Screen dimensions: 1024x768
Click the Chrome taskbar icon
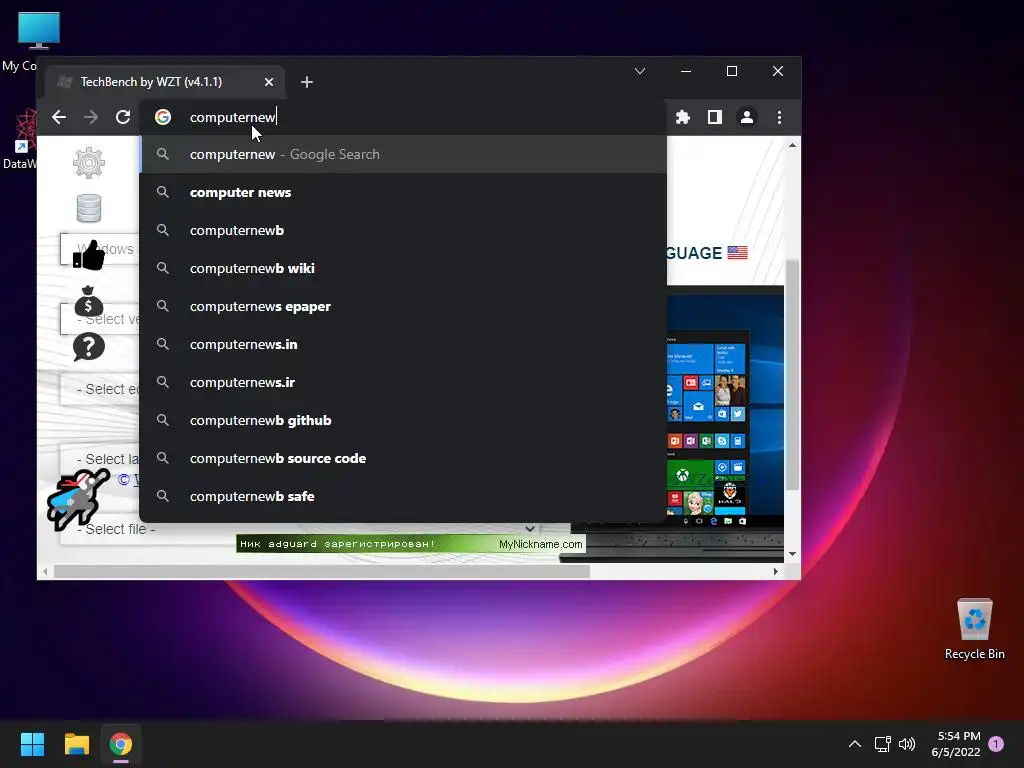pyautogui.click(x=121, y=744)
